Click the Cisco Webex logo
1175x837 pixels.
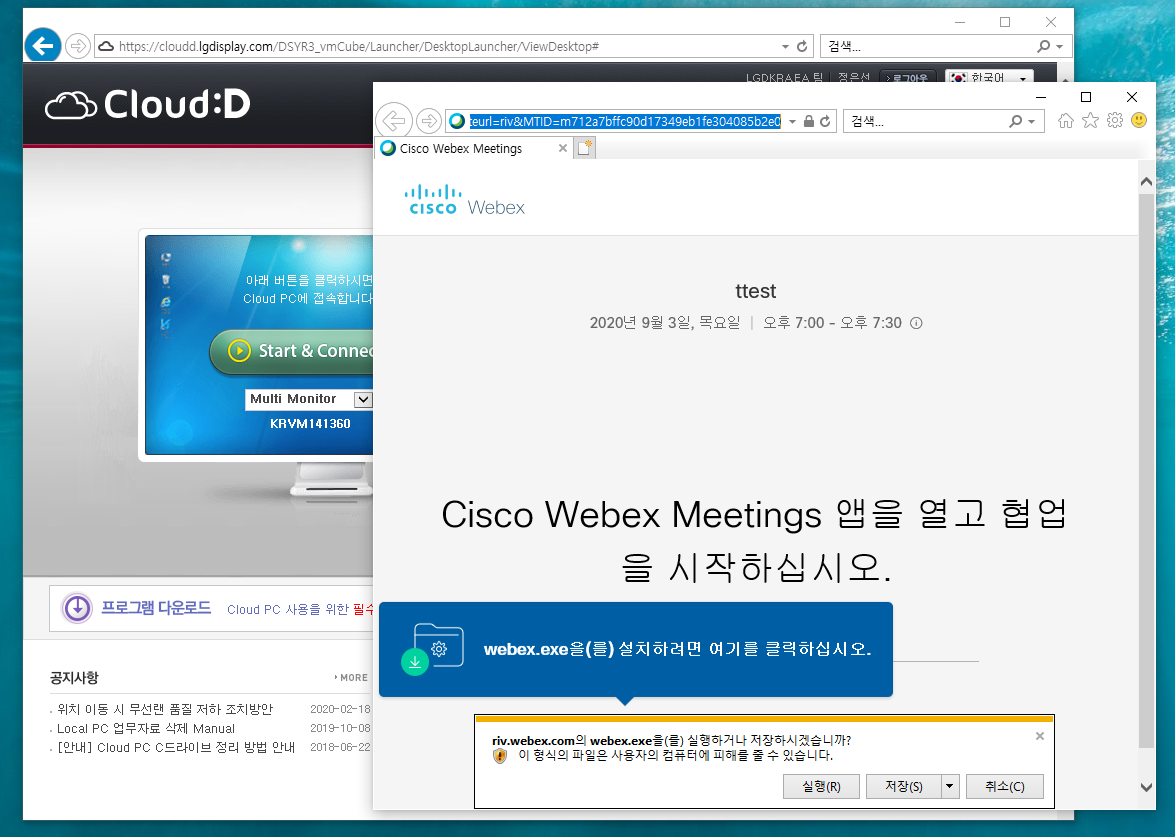click(465, 200)
